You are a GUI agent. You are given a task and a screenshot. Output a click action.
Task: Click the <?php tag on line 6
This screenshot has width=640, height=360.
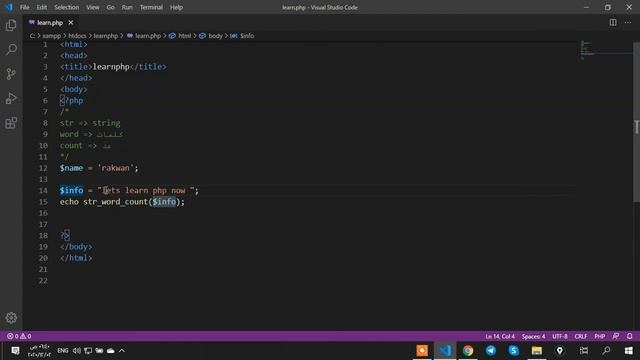pyautogui.click(x=71, y=101)
